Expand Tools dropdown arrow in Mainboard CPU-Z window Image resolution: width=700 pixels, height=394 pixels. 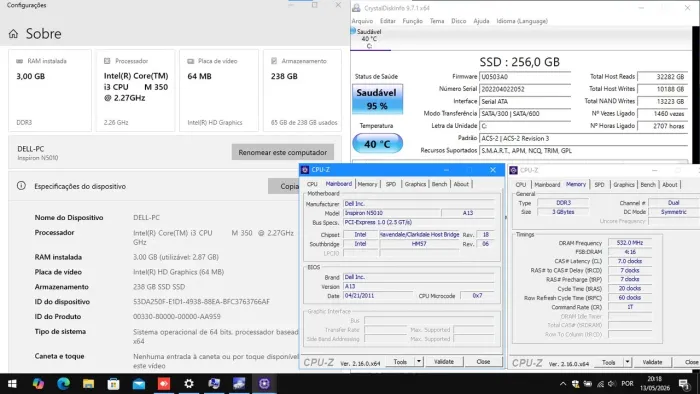point(419,362)
